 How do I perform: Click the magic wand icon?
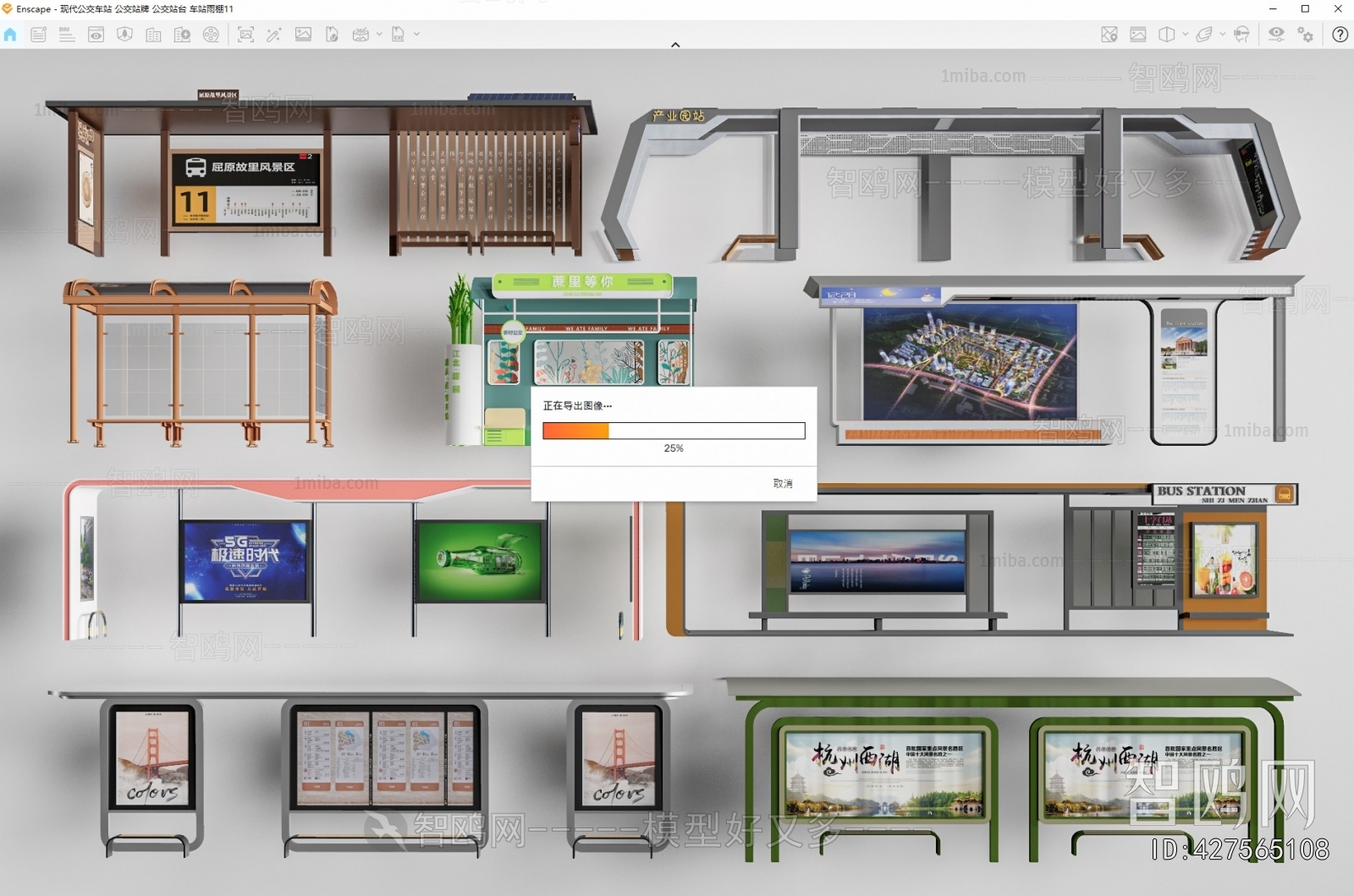[273, 35]
